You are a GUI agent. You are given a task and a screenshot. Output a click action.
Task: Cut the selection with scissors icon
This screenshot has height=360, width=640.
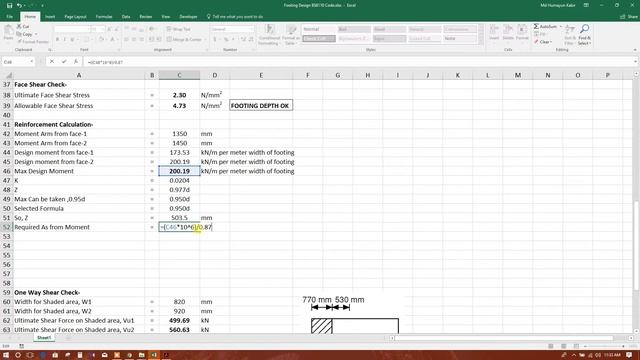[23, 27]
